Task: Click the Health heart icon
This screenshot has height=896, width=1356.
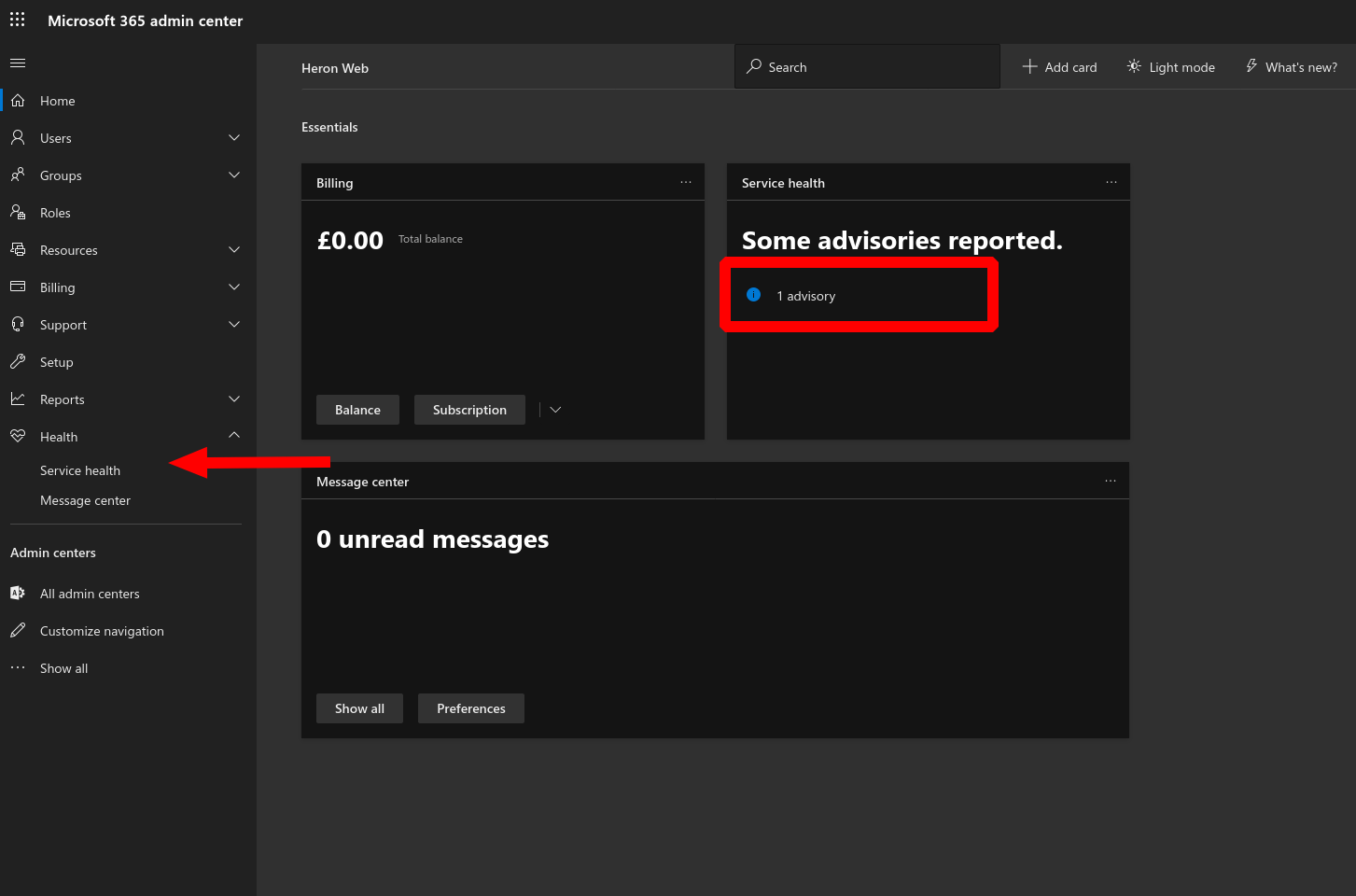Action: coord(18,436)
